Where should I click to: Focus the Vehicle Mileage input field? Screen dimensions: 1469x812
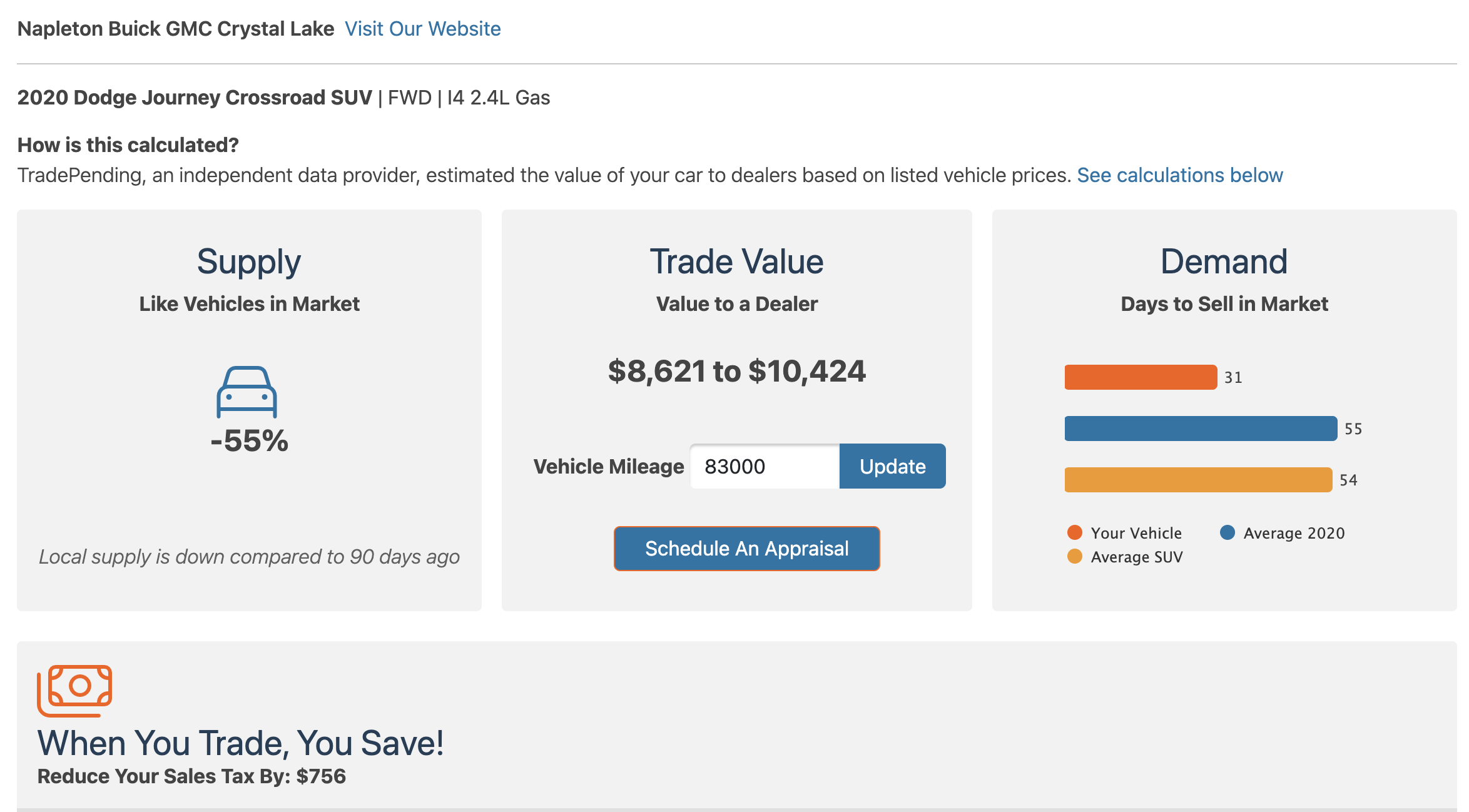tap(764, 466)
